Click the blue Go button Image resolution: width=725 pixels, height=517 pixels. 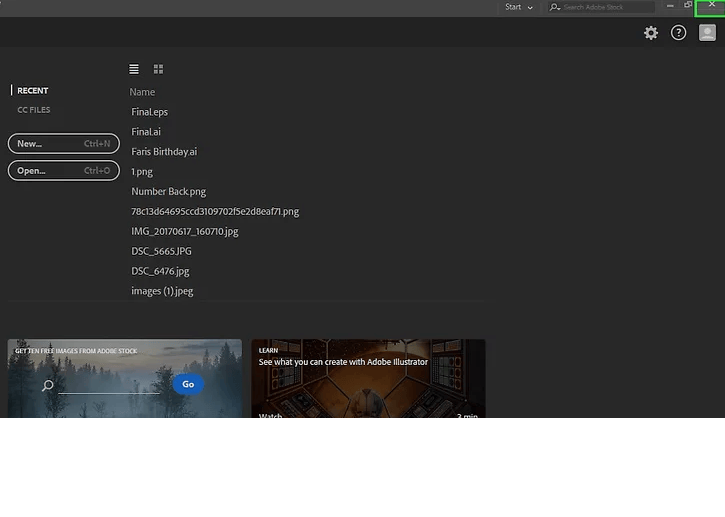[188, 384]
